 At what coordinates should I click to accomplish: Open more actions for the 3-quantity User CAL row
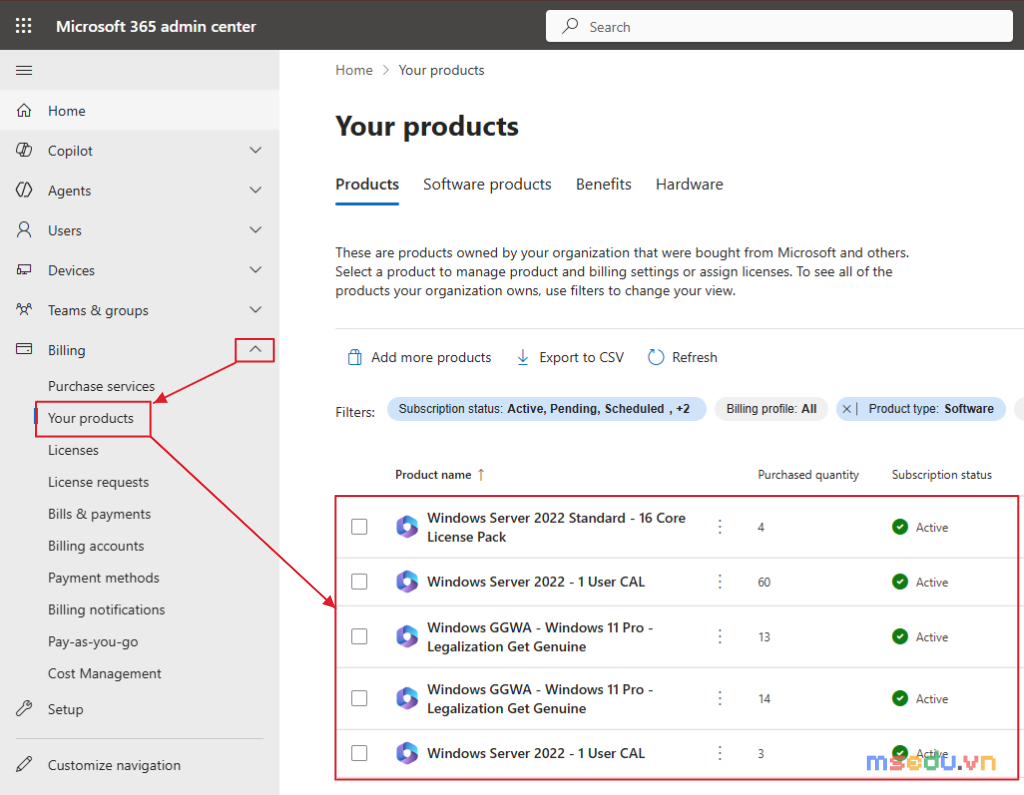tap(720, 753)
